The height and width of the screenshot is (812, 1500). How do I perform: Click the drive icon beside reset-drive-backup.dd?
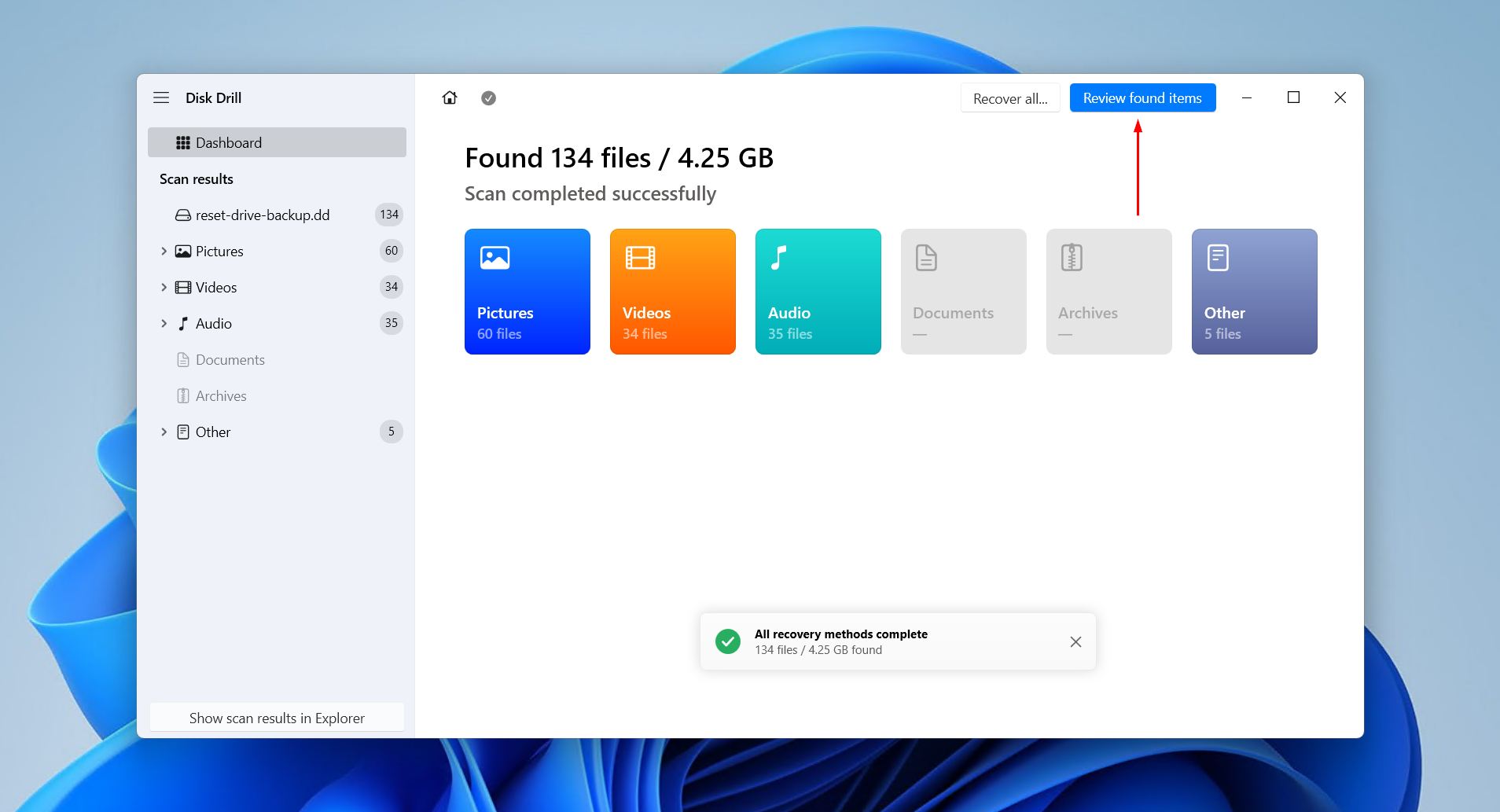point(183,215)
